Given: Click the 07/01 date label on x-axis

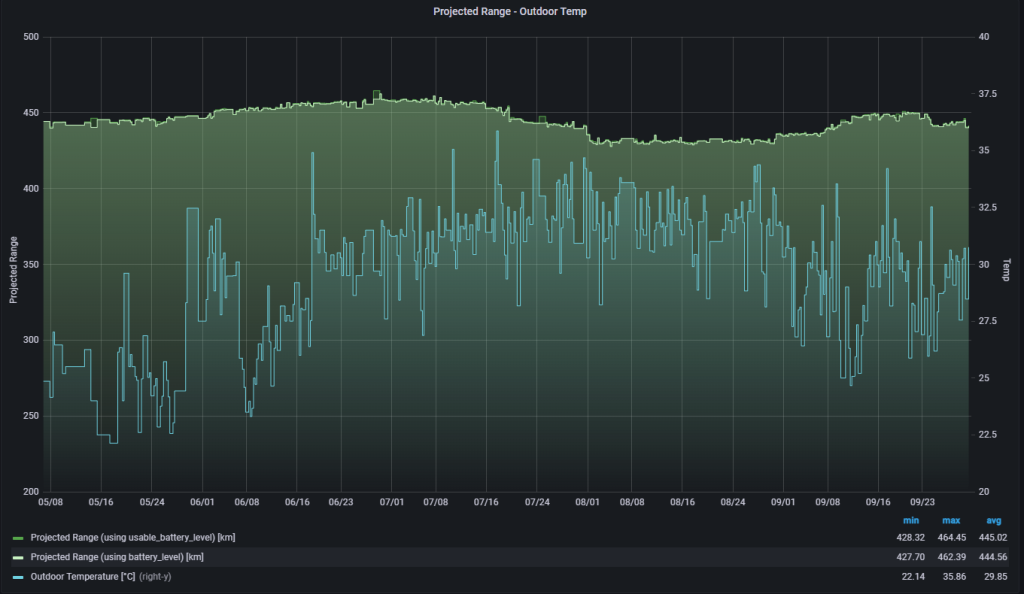Looking at the screenshot, I should (x=393, y=502).
